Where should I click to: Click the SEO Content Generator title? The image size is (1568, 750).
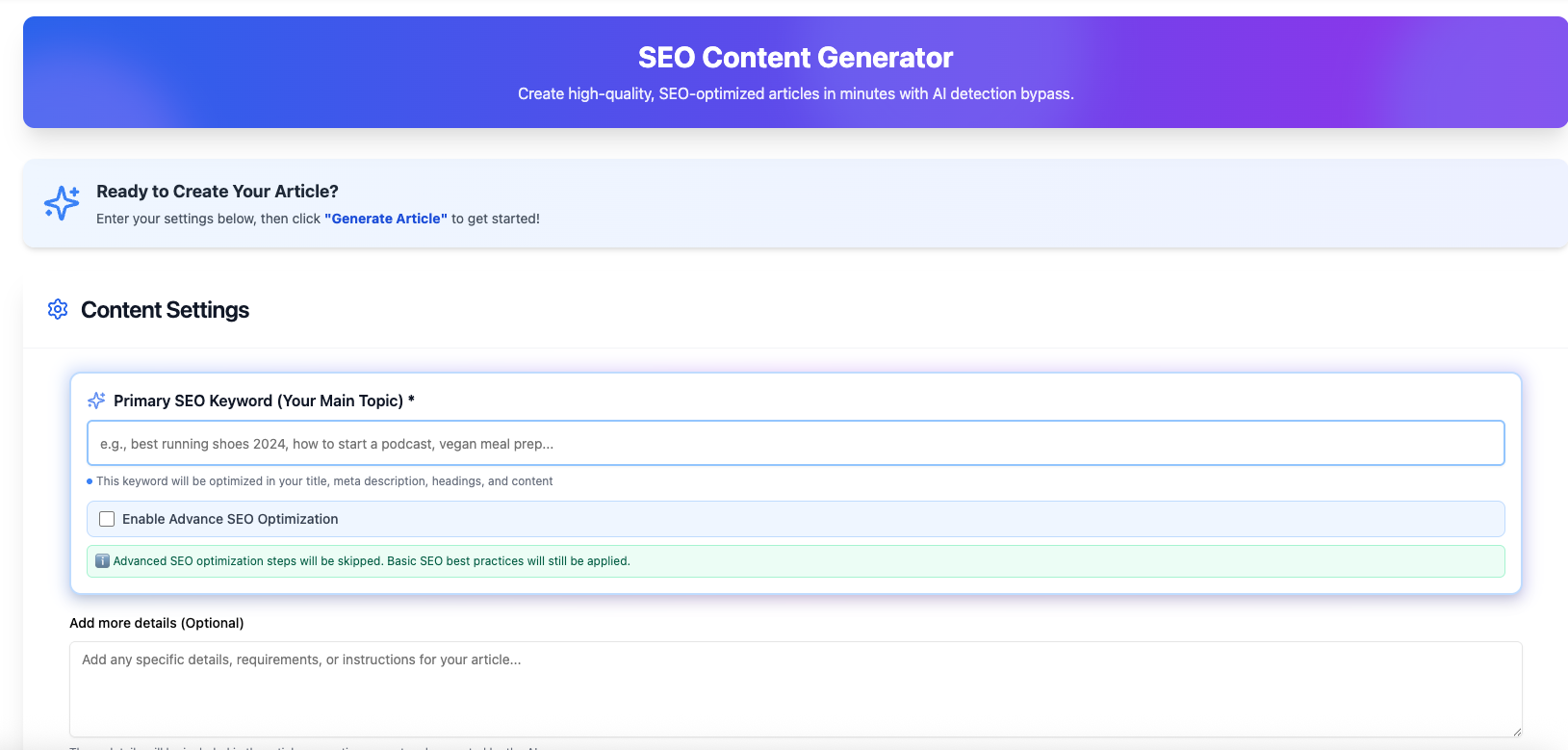pos(795,58)
